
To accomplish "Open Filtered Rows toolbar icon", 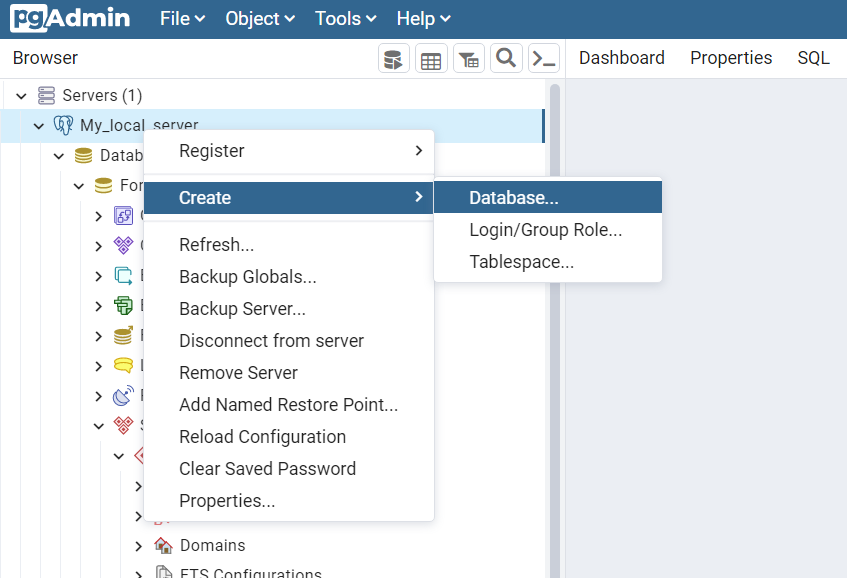I will [468, 59].
